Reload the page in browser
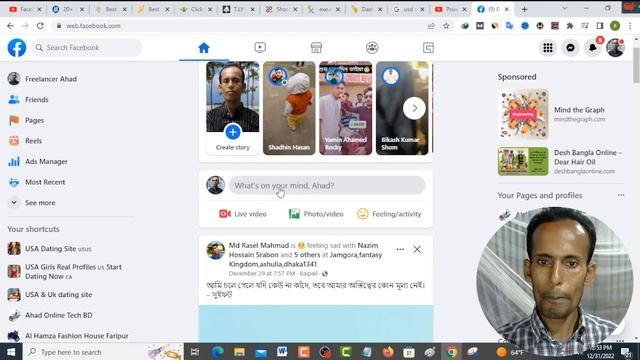 40,26
